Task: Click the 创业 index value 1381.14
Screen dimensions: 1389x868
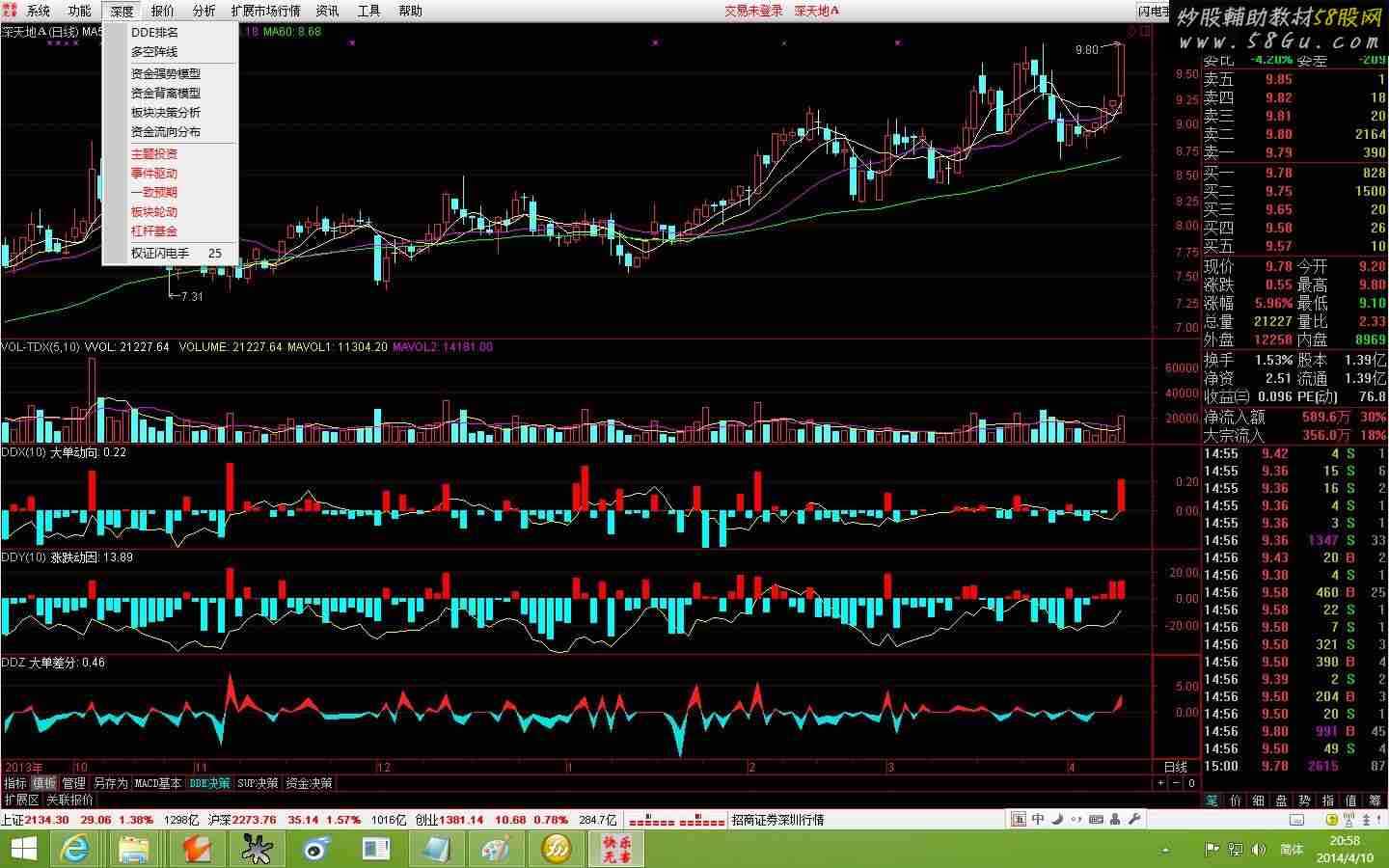Action: coord(461,820)
